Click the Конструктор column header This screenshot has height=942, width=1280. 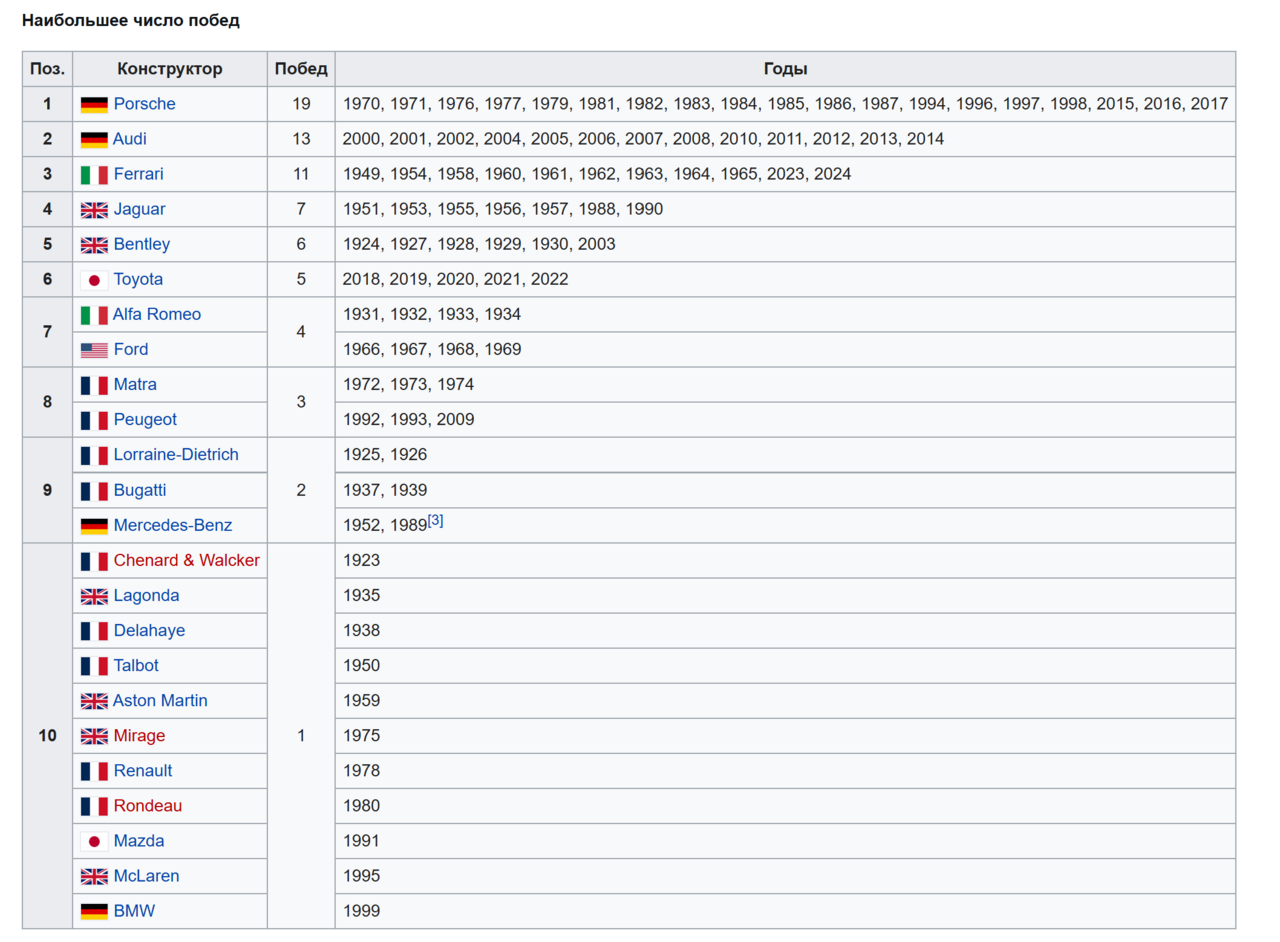170,69
